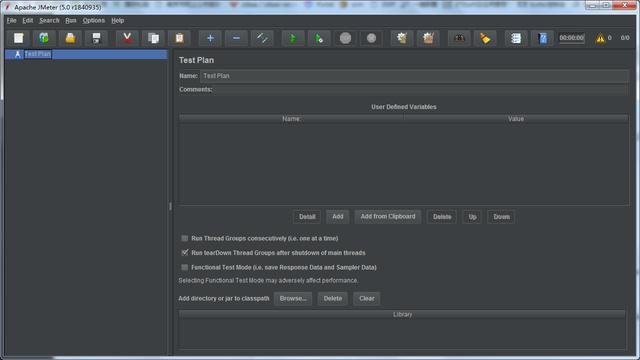This screenshot has width=640, height=360.
Task: Open the Templates icon in toolbar
Action: pyautogui.click(x=44, y=38)
